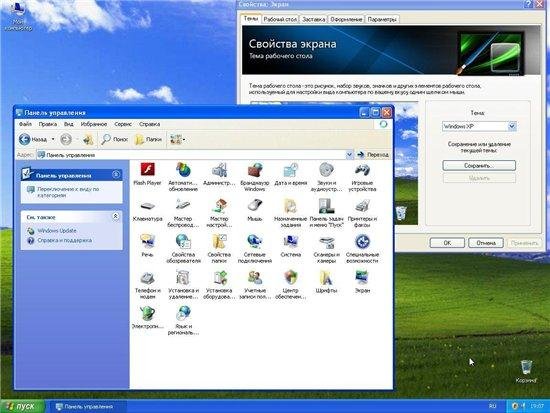550x413 pixels.
Task: Open Свойства папки icon
Action: [219, 249]
